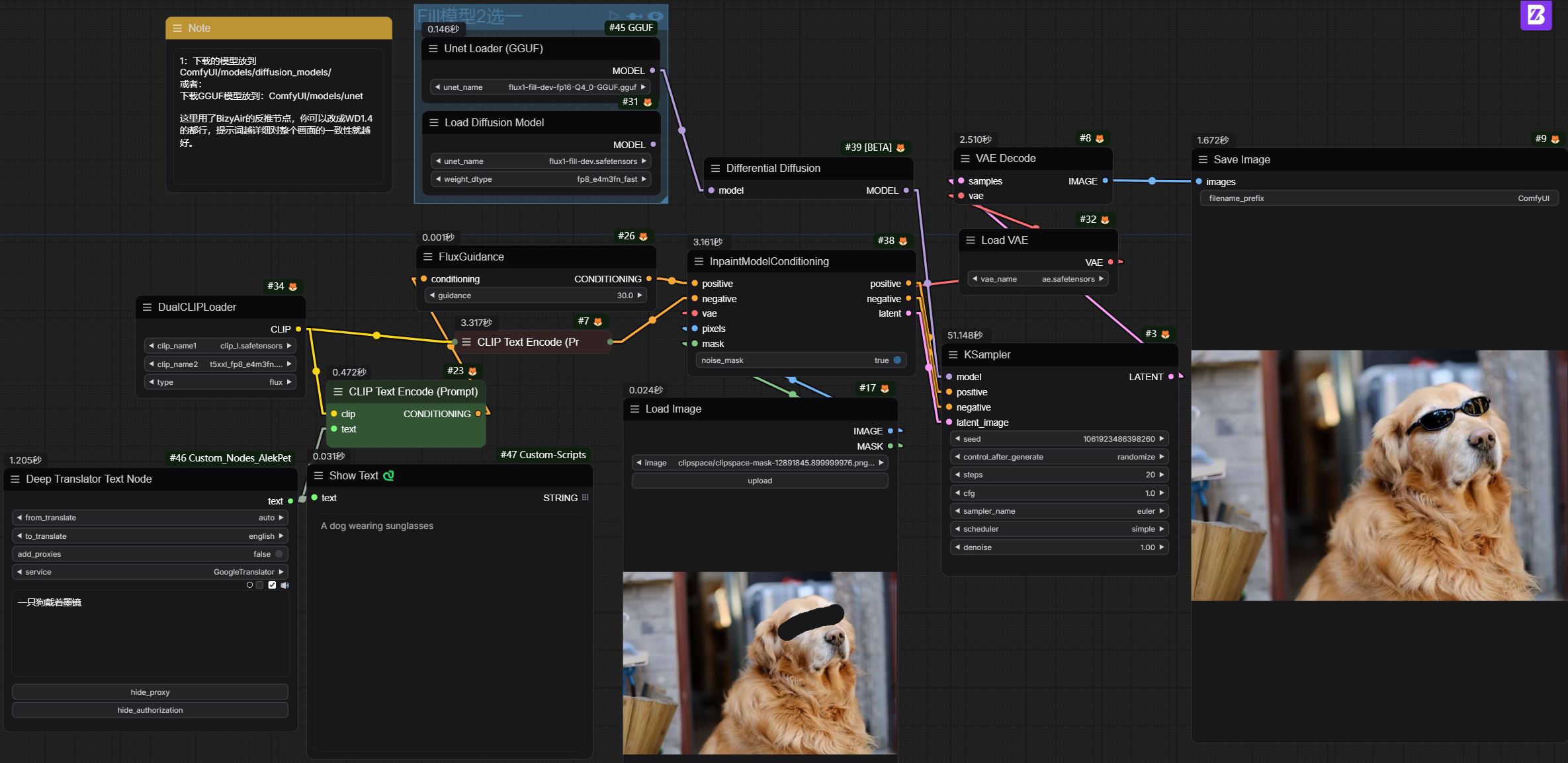Click the speaker icon in the Deep Translator node
Image resolution: width=1568 pixels, height=763 pixels.
click(x=285, y=585)
